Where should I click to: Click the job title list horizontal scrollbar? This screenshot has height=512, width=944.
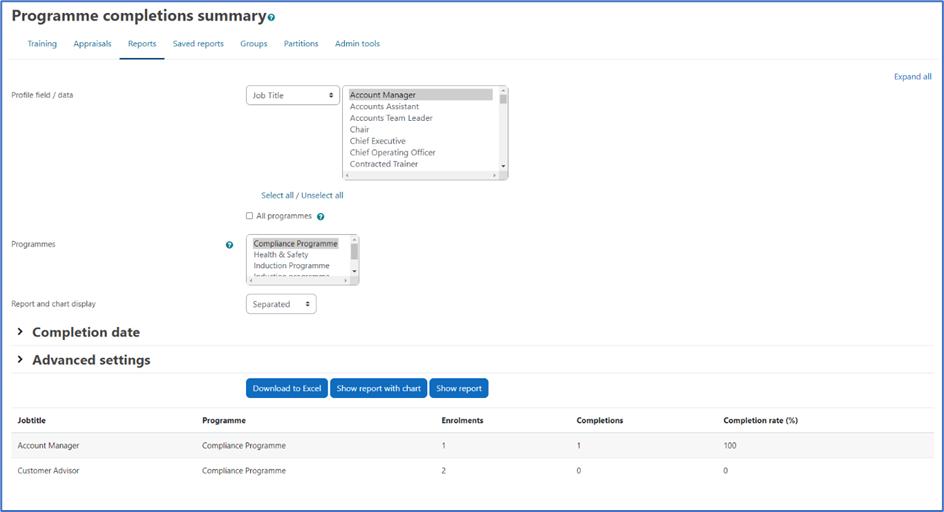420,175
